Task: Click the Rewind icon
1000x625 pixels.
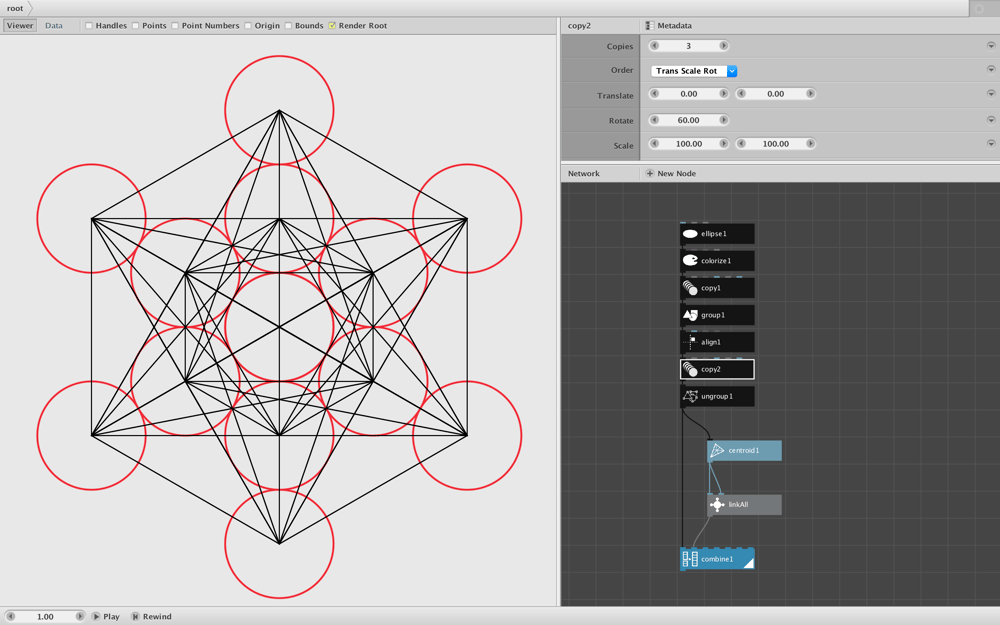Action: [x=135, y=617]
